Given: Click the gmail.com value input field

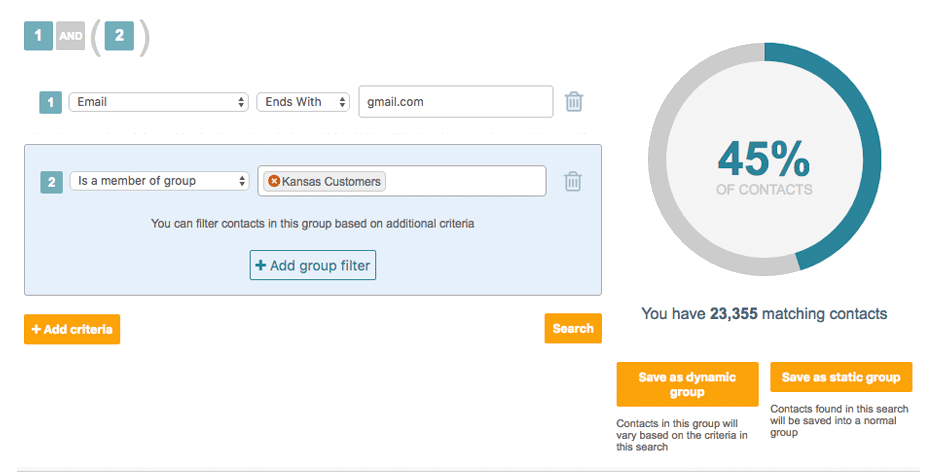Looking at the screenshot, I should coord(455,102).
